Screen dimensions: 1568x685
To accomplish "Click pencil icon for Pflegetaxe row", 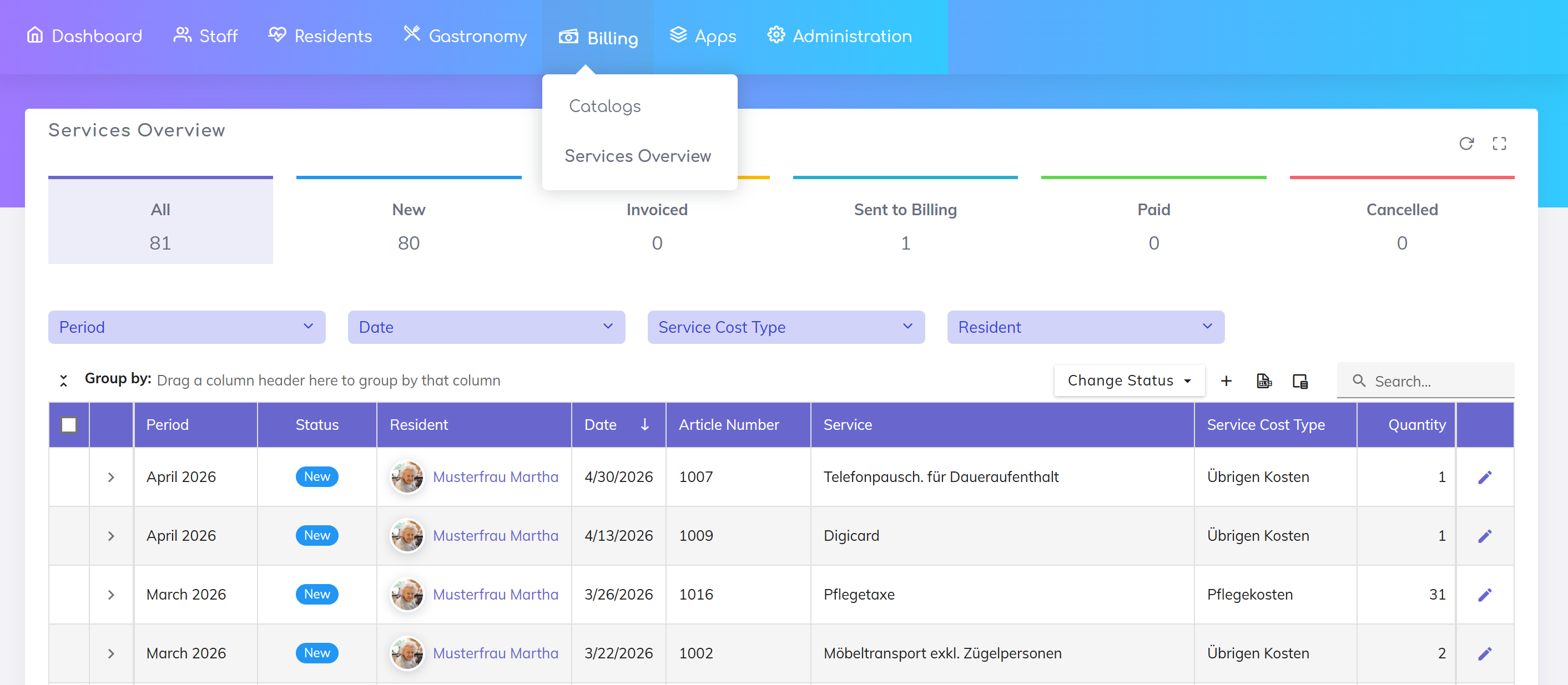I will [1484, 595].
